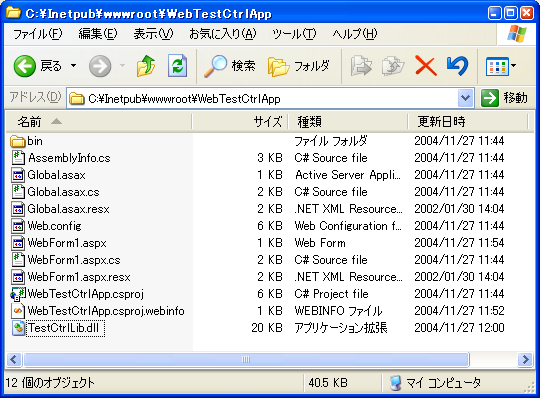Click the Windows flag logo throbber
This screenshot has width=540, height=398.
coord(517,34)
